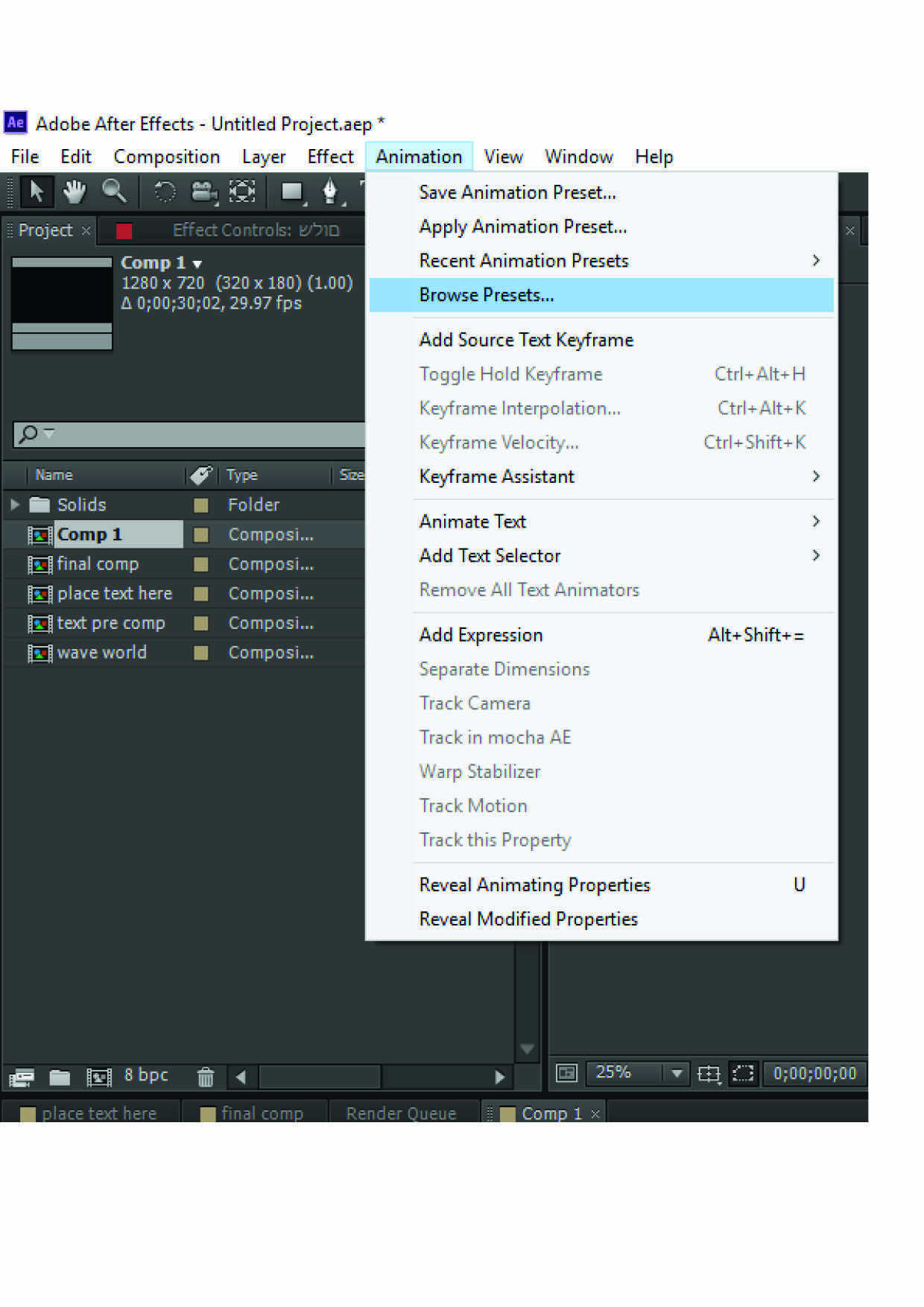Select the Selection arrow tool
The width and height of the screenshot is (924, 1307).
35,192
